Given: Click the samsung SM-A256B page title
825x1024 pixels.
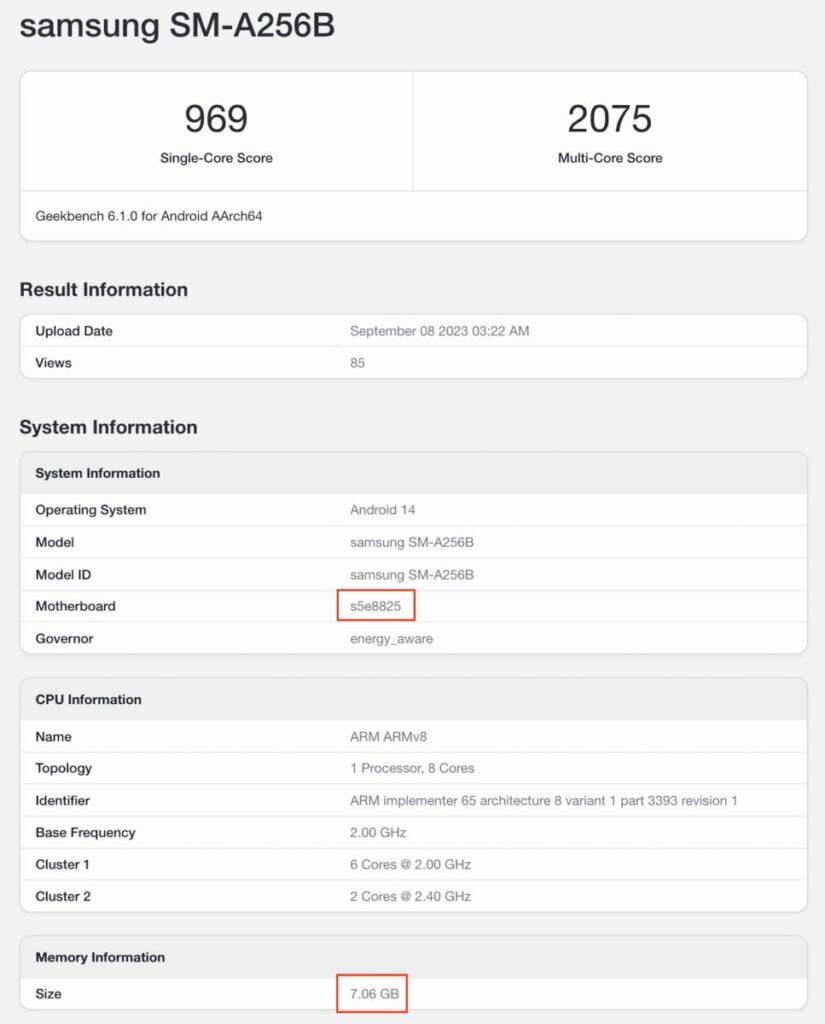Looking at the screenshot, I should pos(177,27).
